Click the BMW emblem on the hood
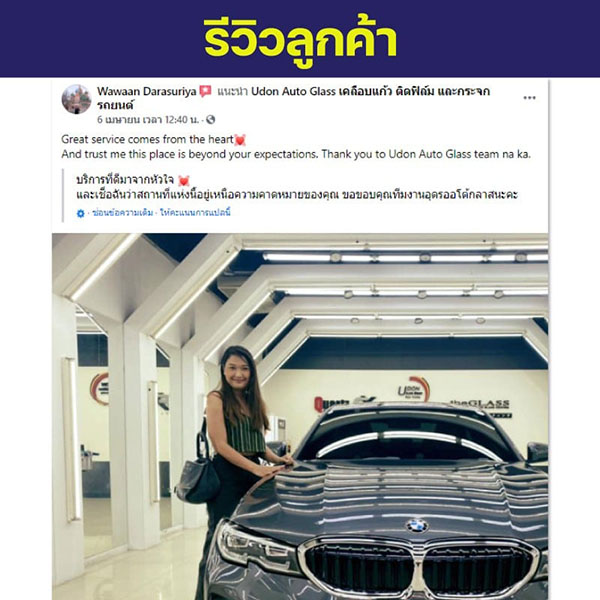 click(417, 525)
